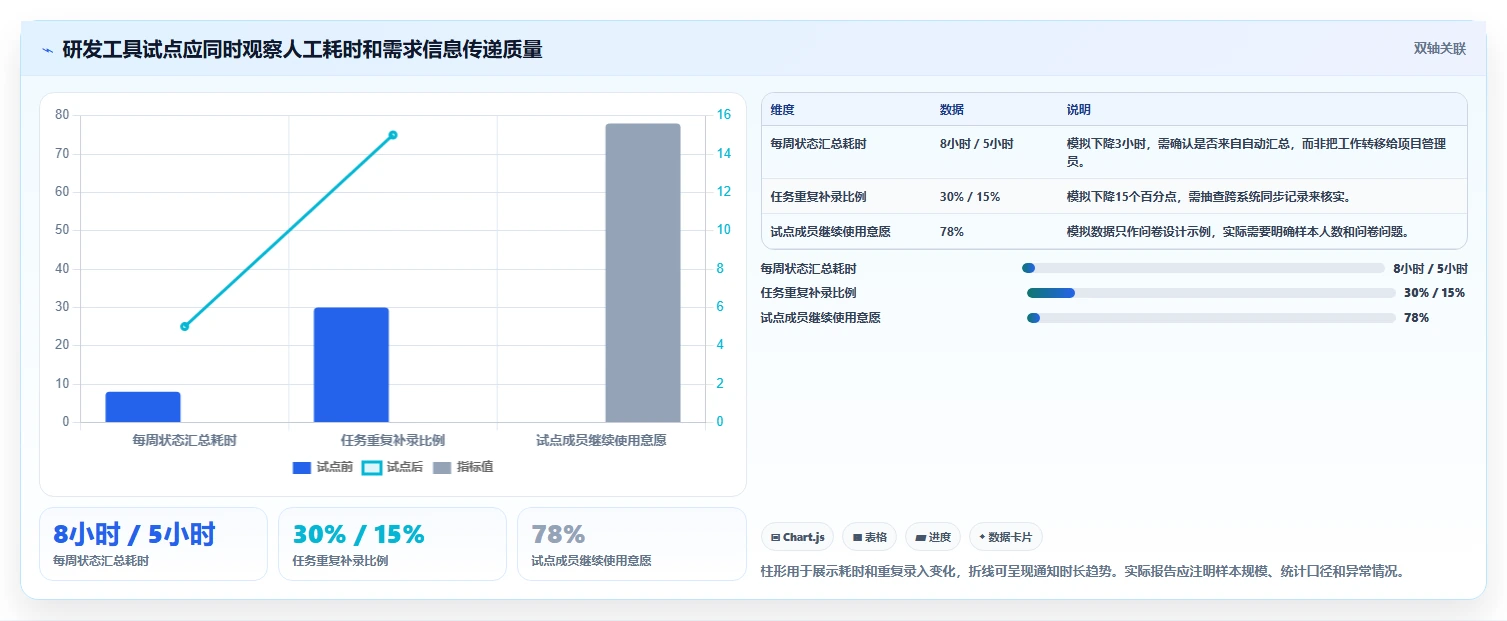This screenshot has width=1507, height=621.
Task: Click the lightning icon beside the page title
Action: click(48, 50)
